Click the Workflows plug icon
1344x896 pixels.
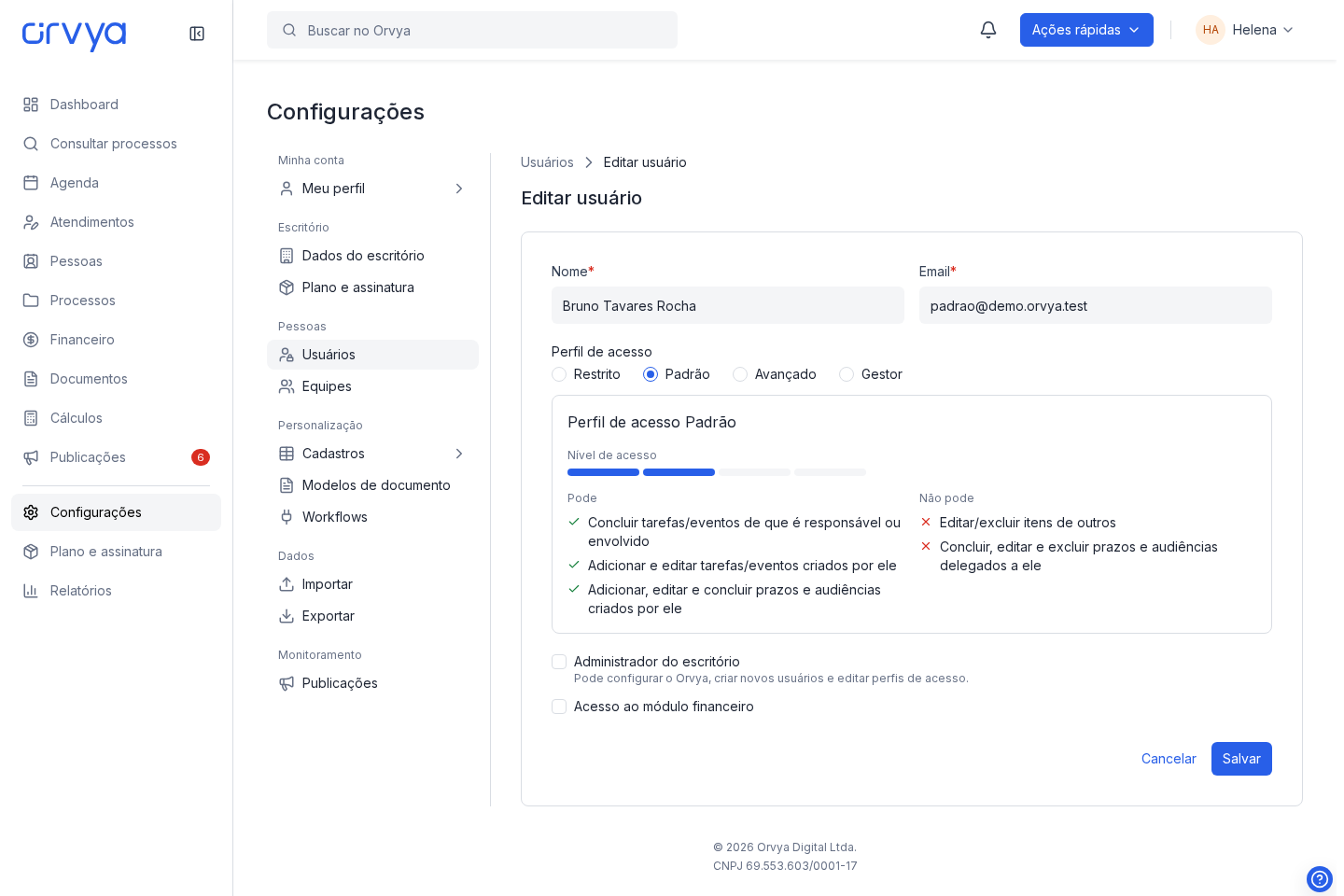pyautogui.click(x=287, y=517)
